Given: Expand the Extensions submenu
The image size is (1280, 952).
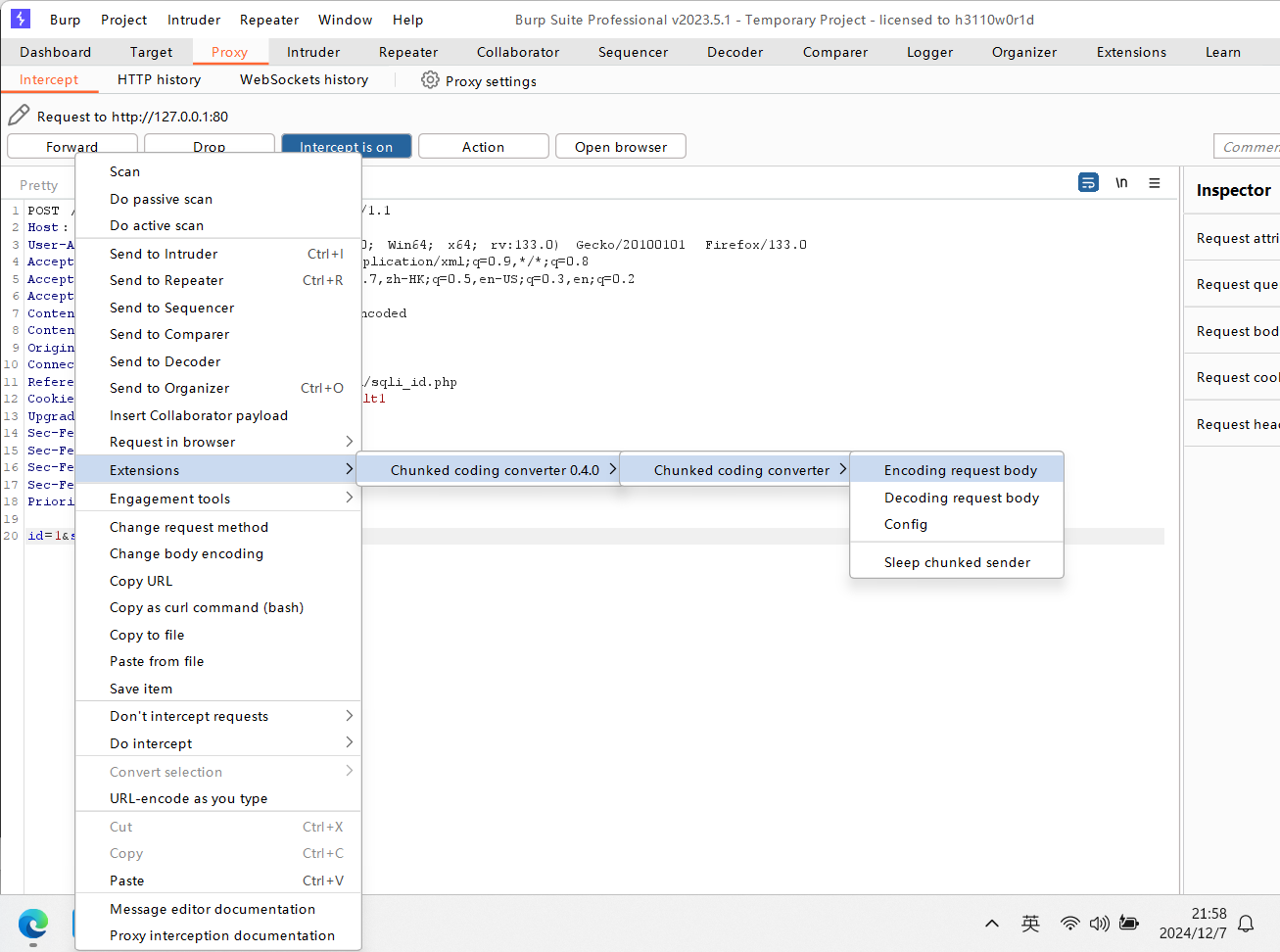Looking at the screenshot, I should (217, 470).
